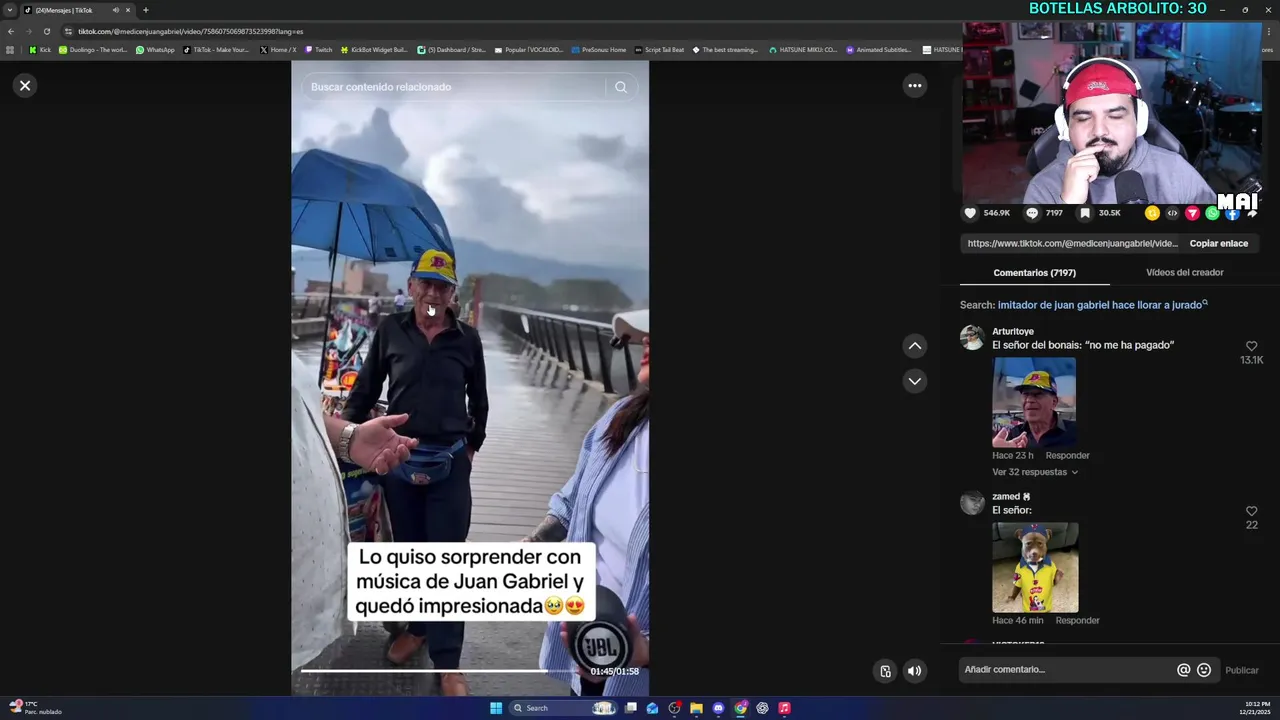The width and height of the screenshot is (1280, 720).
Task: Click browser back arrow
Action: pyautogui.click(x=11, y=31)
